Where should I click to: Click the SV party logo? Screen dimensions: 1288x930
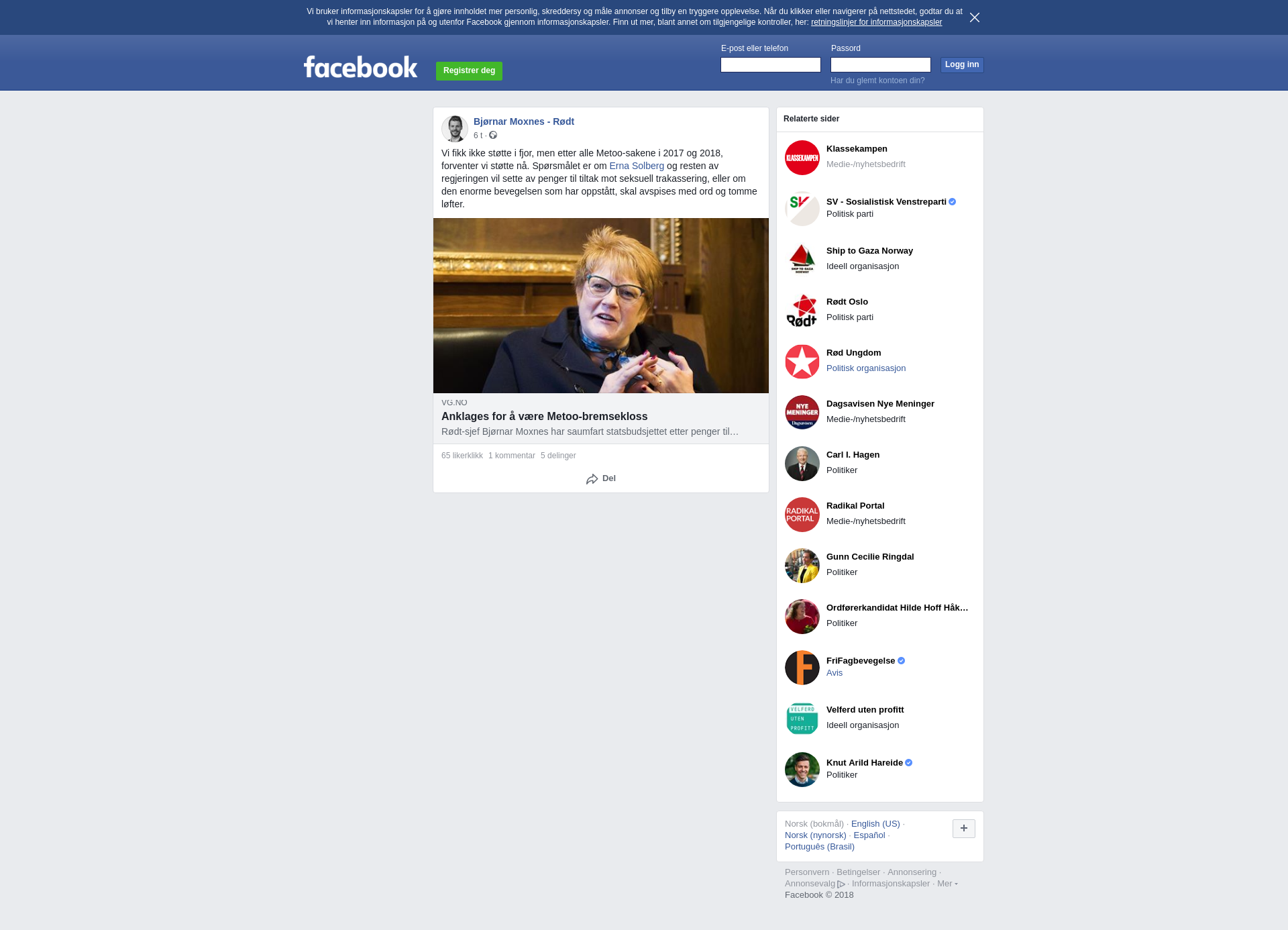click(802, 209)
